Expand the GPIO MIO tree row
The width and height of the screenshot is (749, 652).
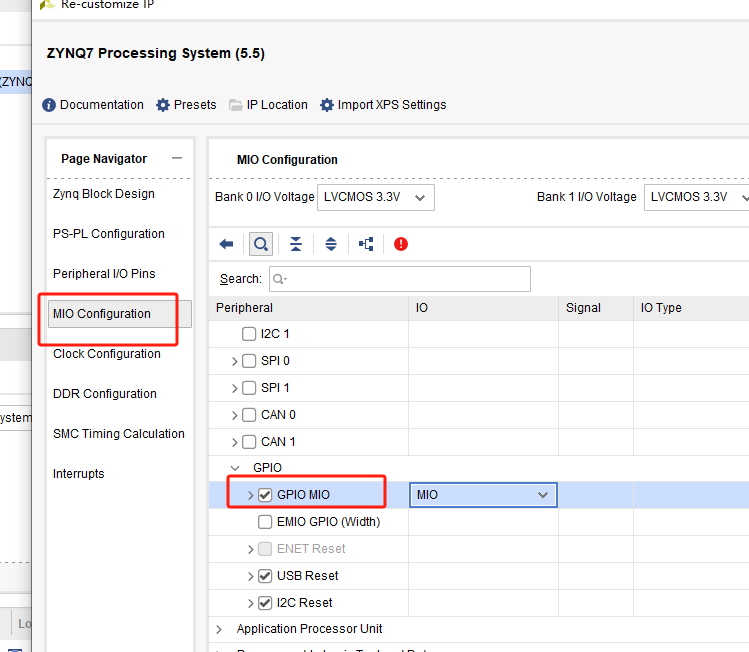pyautogui.click(x=251, y=495)
